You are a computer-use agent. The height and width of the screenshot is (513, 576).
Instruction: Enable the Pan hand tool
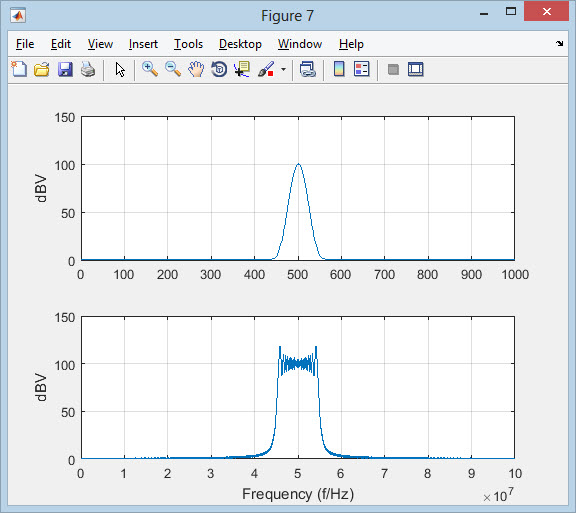click(x=196, y=69)
